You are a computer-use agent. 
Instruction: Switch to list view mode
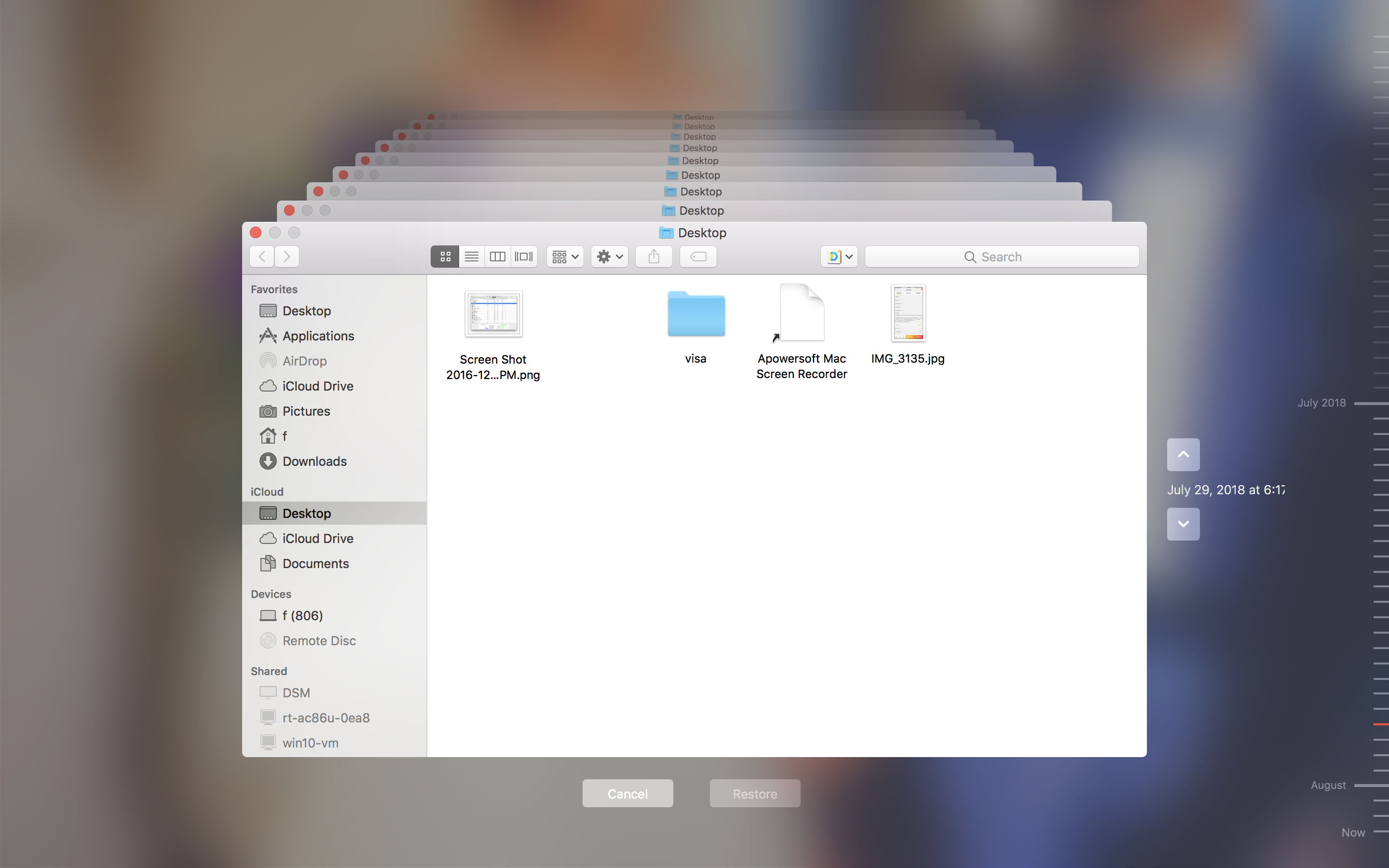(471, 257)
